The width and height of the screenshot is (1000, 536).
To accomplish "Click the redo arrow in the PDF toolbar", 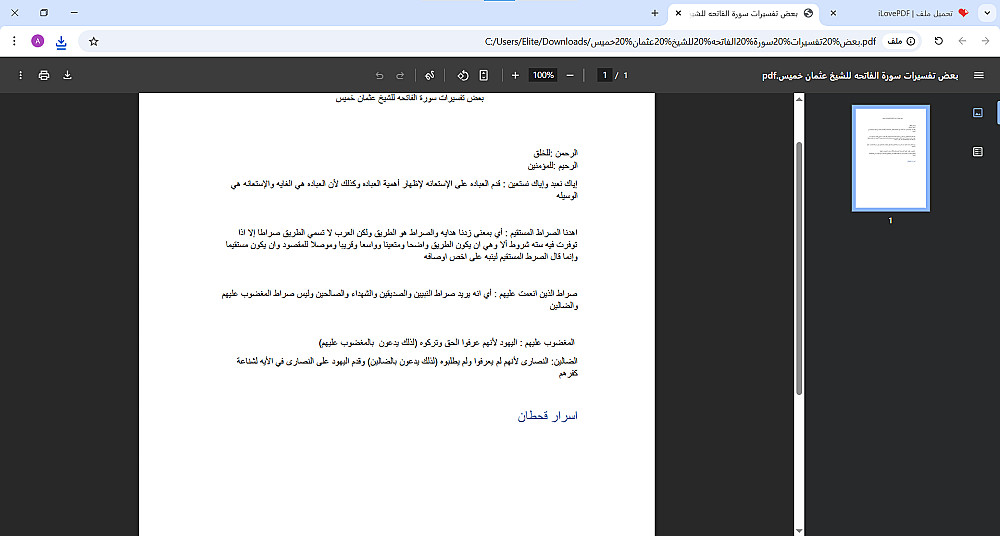I will tap(401, 75).
